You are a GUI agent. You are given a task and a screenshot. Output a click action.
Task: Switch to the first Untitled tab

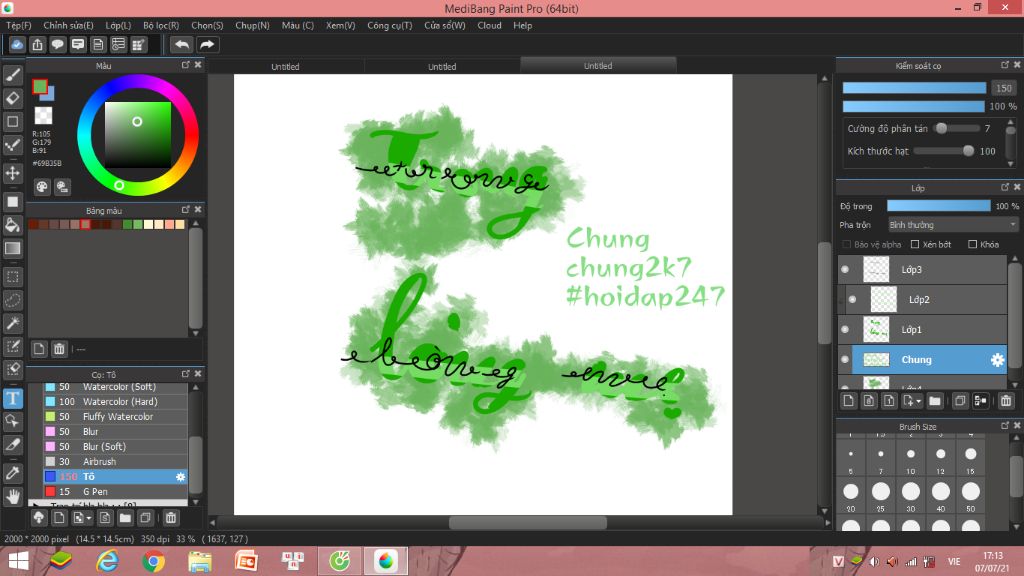(x=285, y=66)
